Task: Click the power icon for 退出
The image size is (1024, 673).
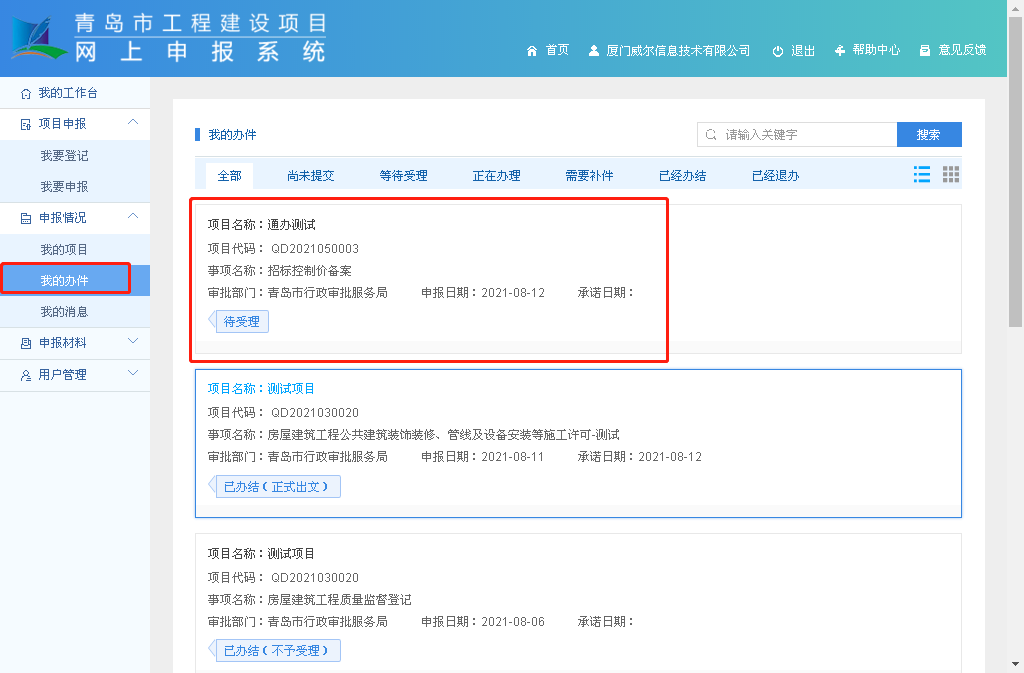Action: 778,51
